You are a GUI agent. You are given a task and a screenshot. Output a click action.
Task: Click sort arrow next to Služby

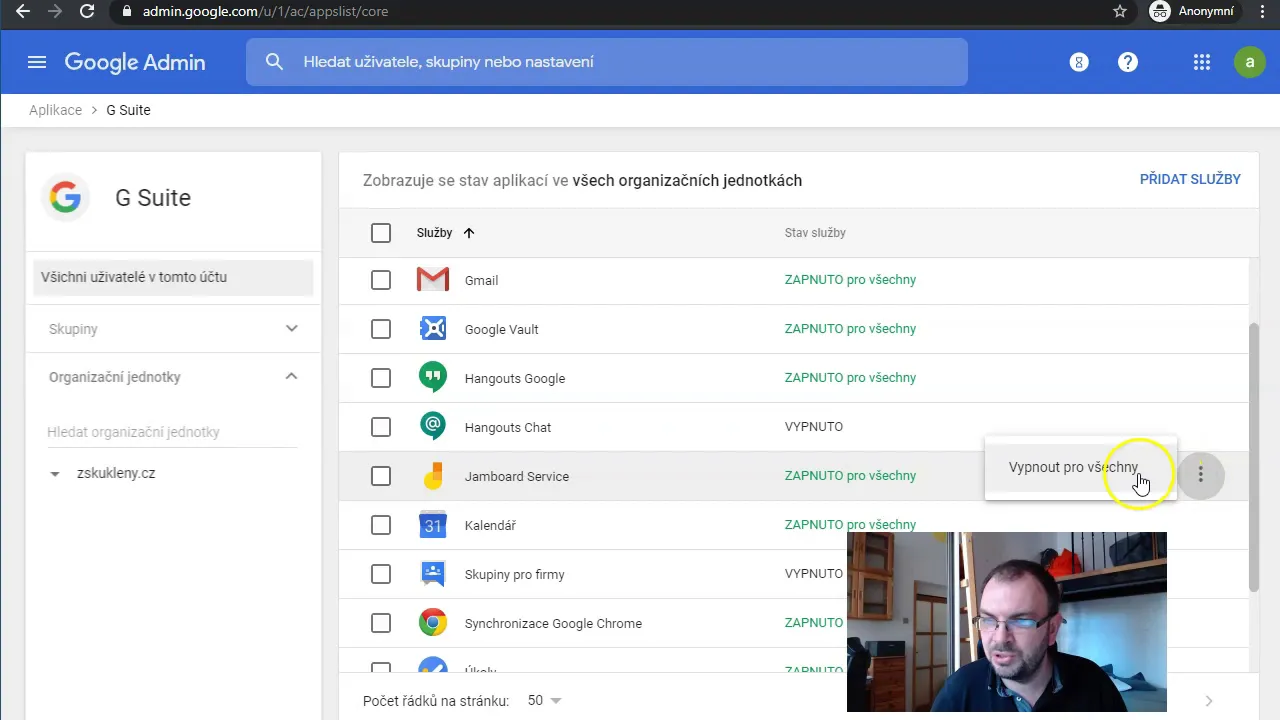click(469, 233)
